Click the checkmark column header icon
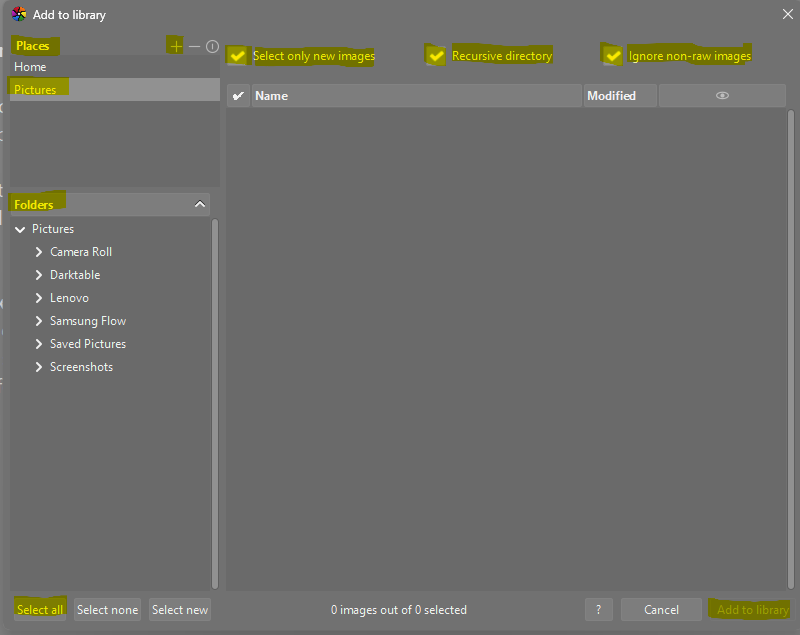The image size is (800, 635). 238,96
